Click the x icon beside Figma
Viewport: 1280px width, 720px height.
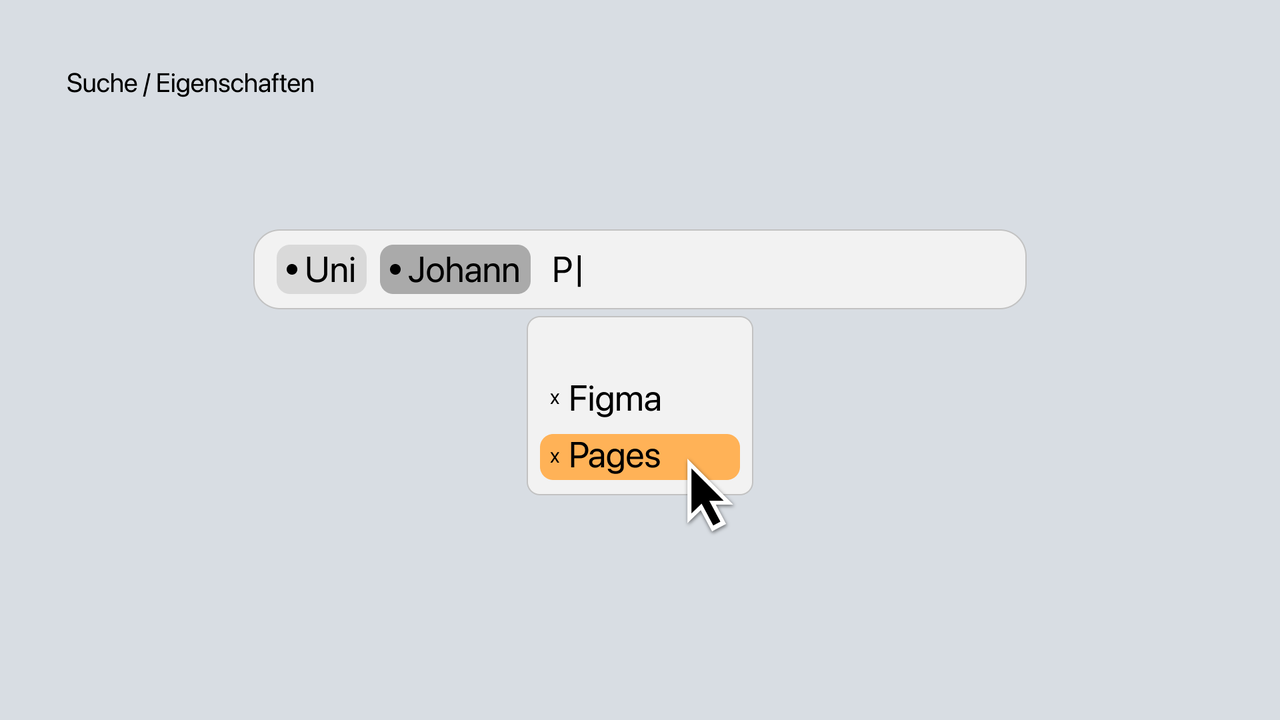point(555,399)
